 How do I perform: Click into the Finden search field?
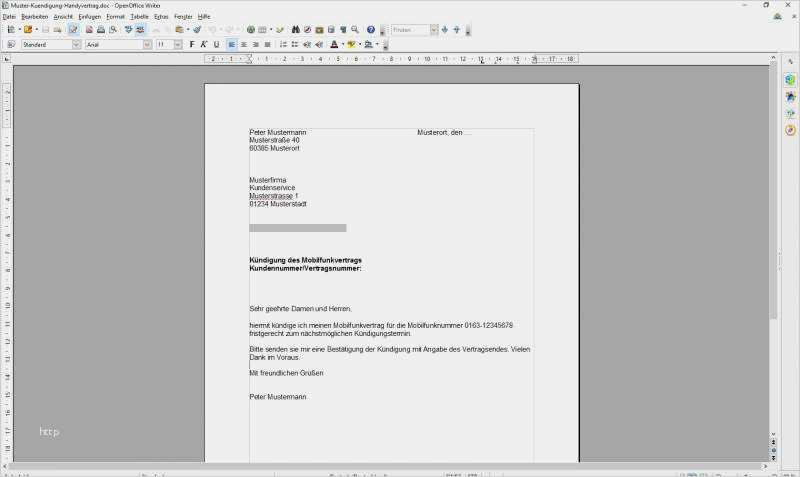point(410,30)
